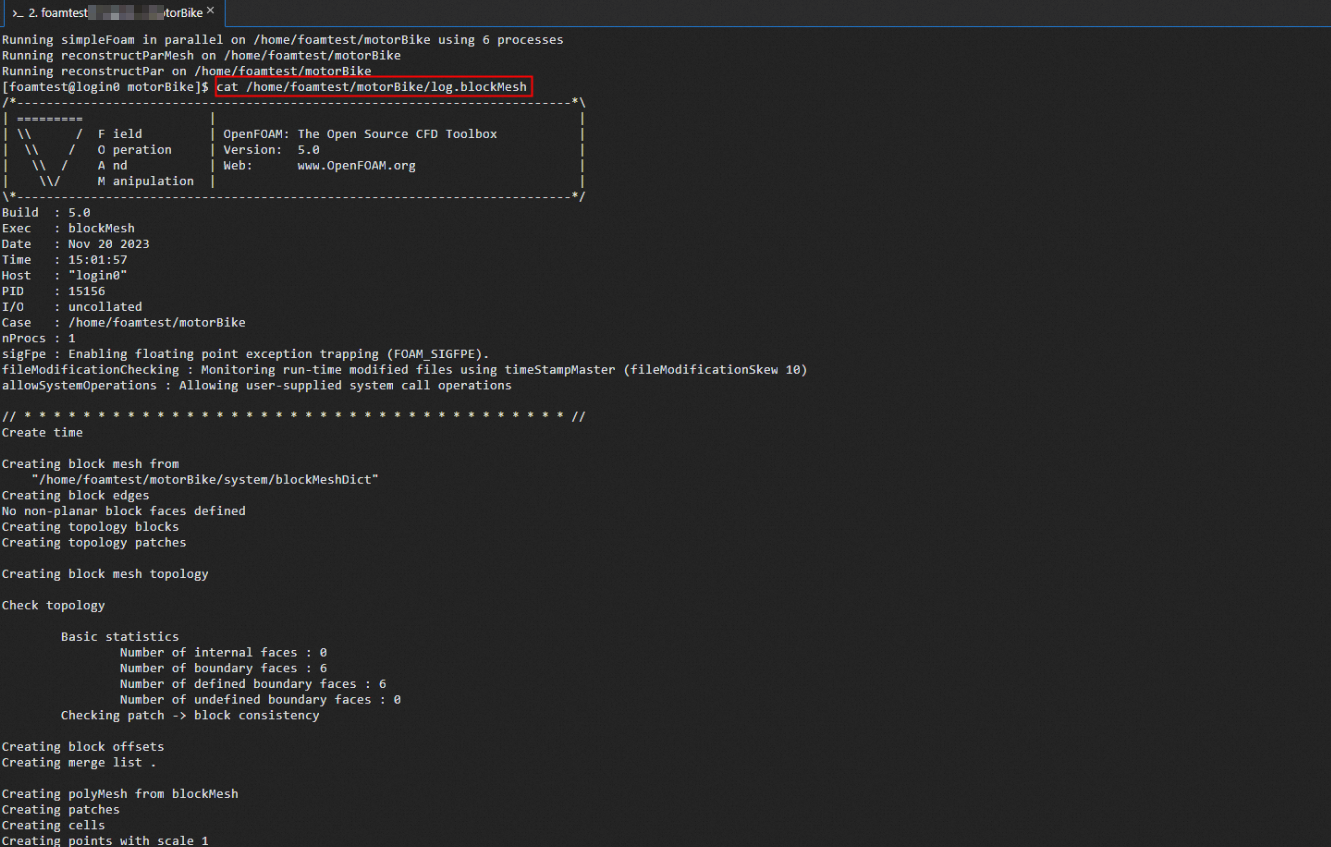
Task: Click the 'Creating merge list .' line
Action: point(80,763)
